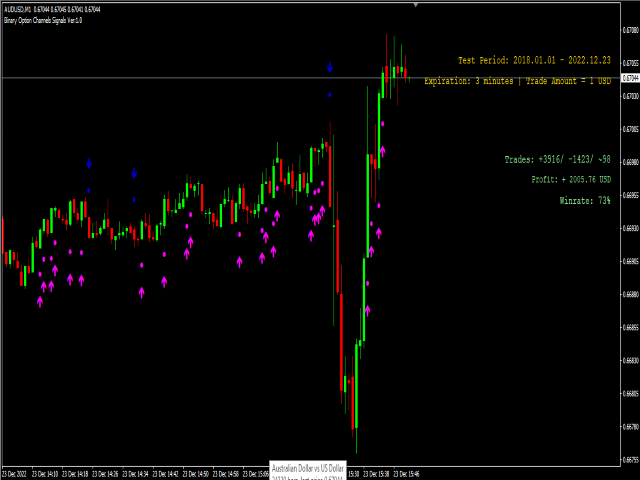
Task: Click 'Binary Option Channels Signals Ver:1.0' indicator label
Action: point(43,20)
